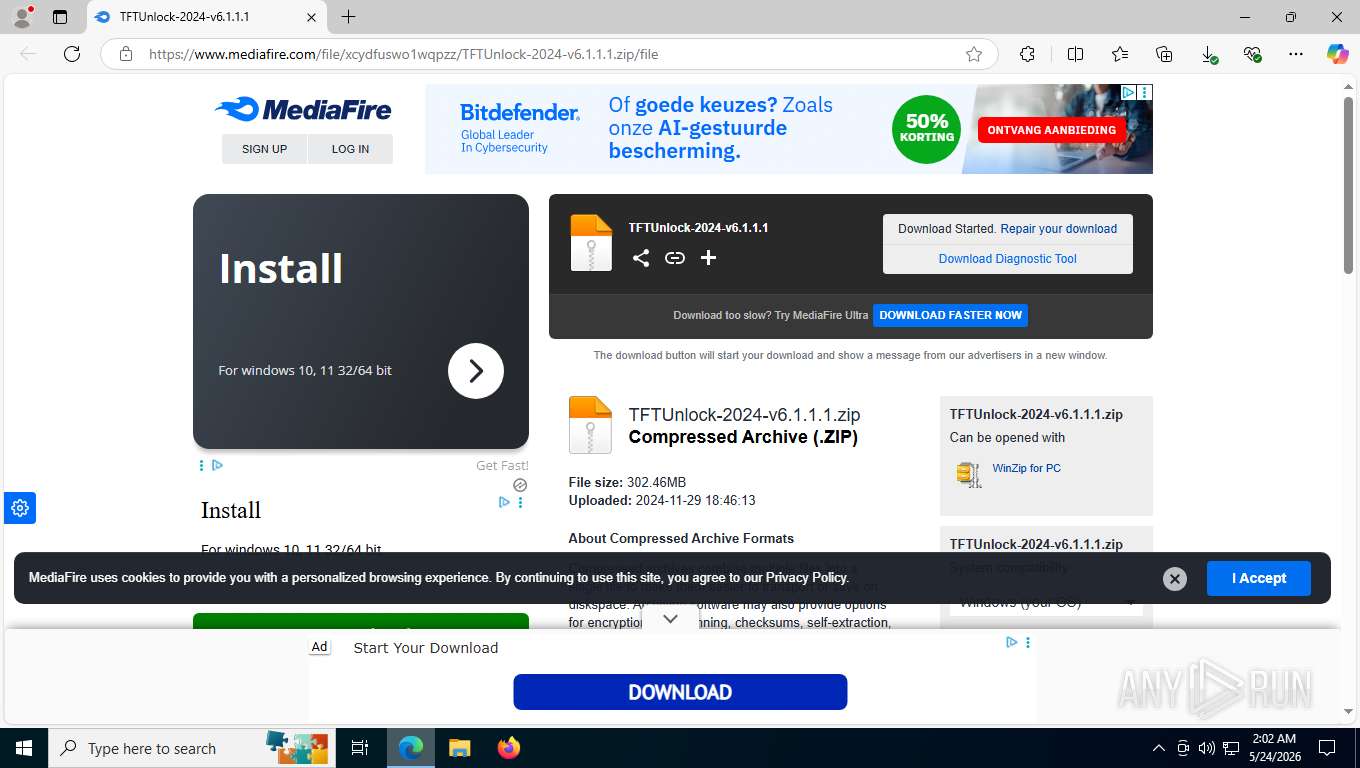Click the Install ad arrow button
Image resolution: width=1360 pixels, height=768 pixels.
tap(475, 371)
